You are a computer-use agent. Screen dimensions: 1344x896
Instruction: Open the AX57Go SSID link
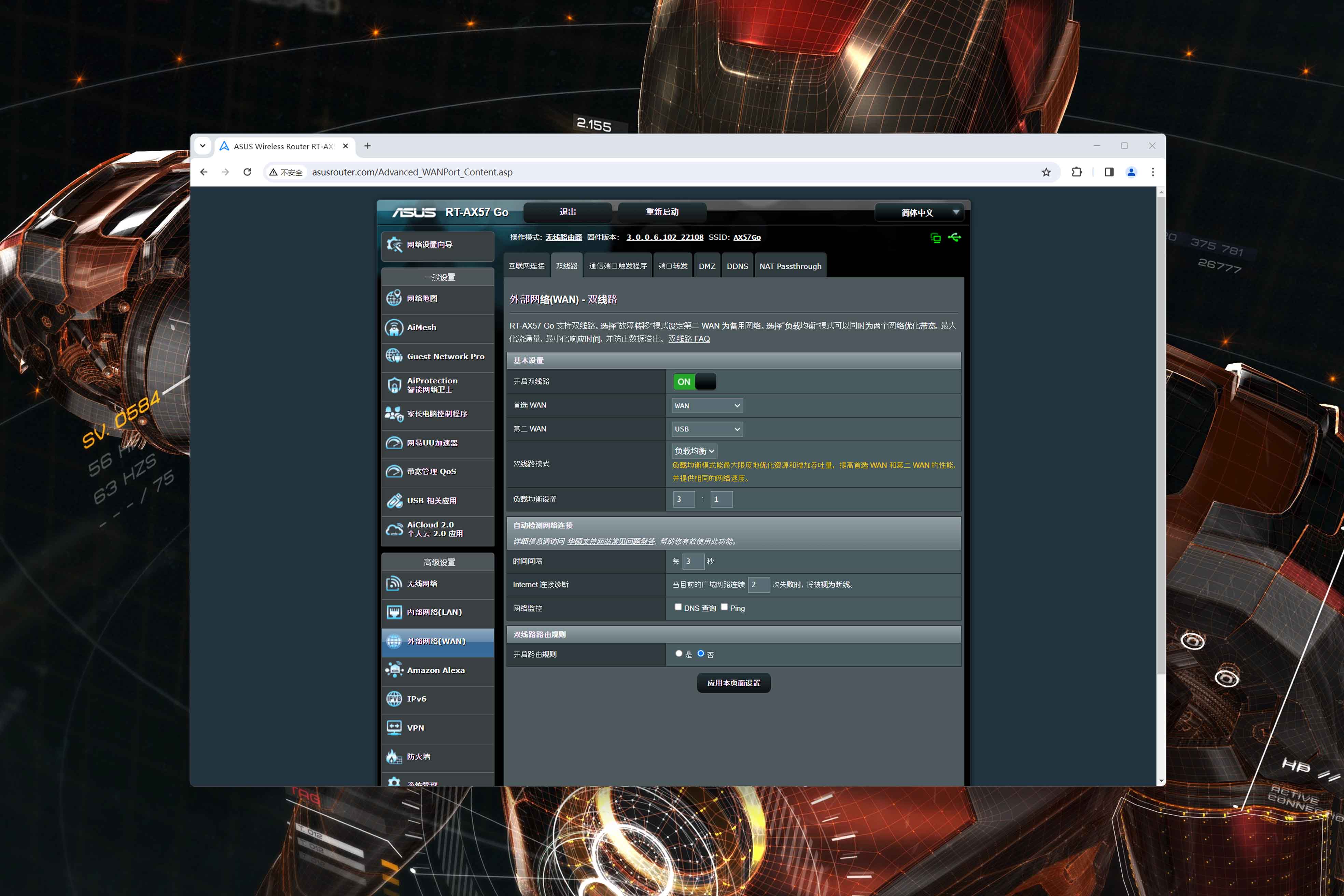[x=747, y=237]
